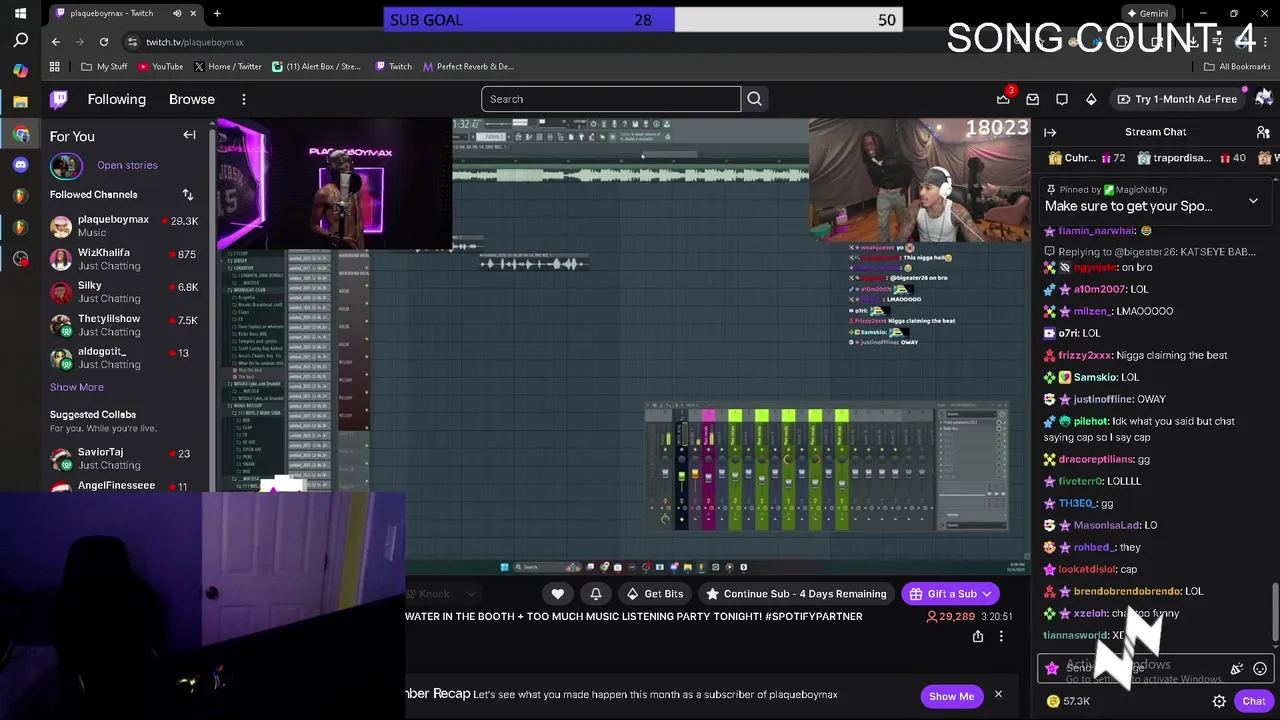Click the Chat send button
The width and height of the screenshot is (1280, 720).
(x=1253, y=702)
